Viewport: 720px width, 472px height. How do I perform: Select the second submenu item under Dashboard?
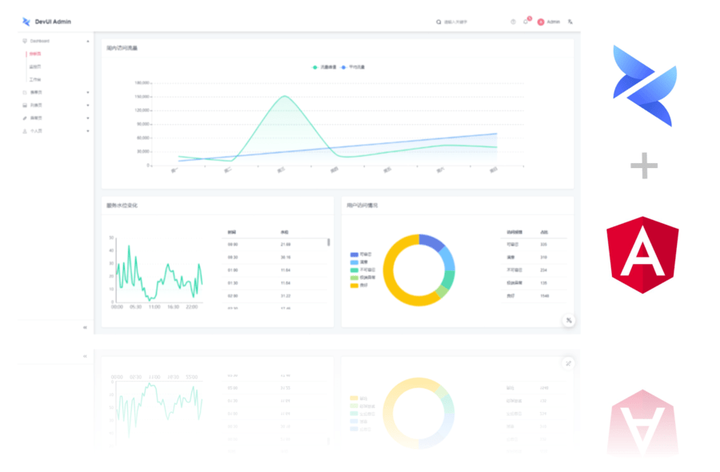click(35, 67)
